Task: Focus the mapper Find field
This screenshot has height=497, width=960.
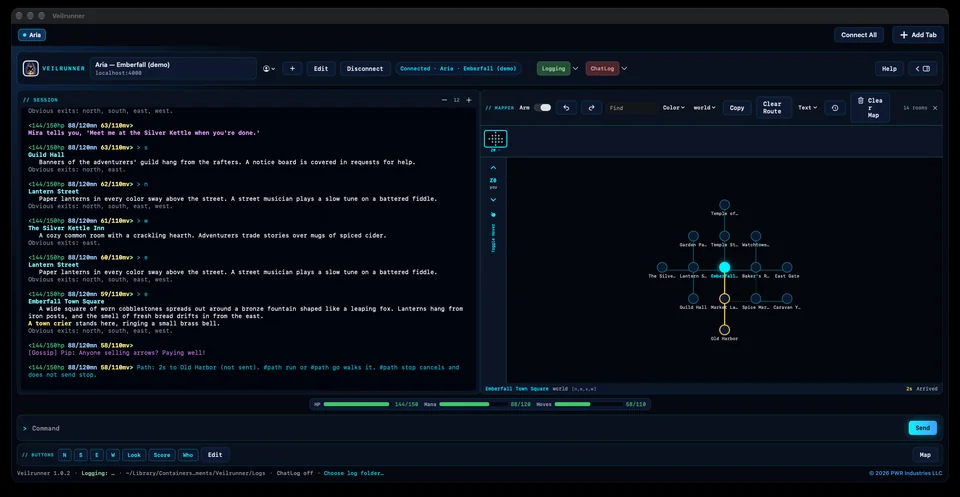Action: coord(631,108)
